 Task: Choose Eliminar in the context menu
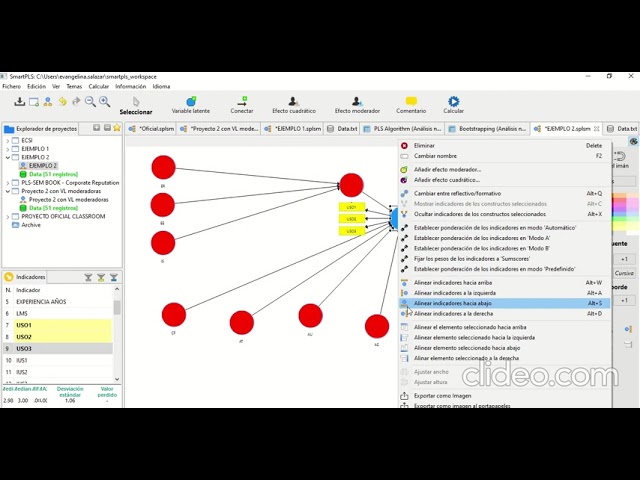click(504, 145)
